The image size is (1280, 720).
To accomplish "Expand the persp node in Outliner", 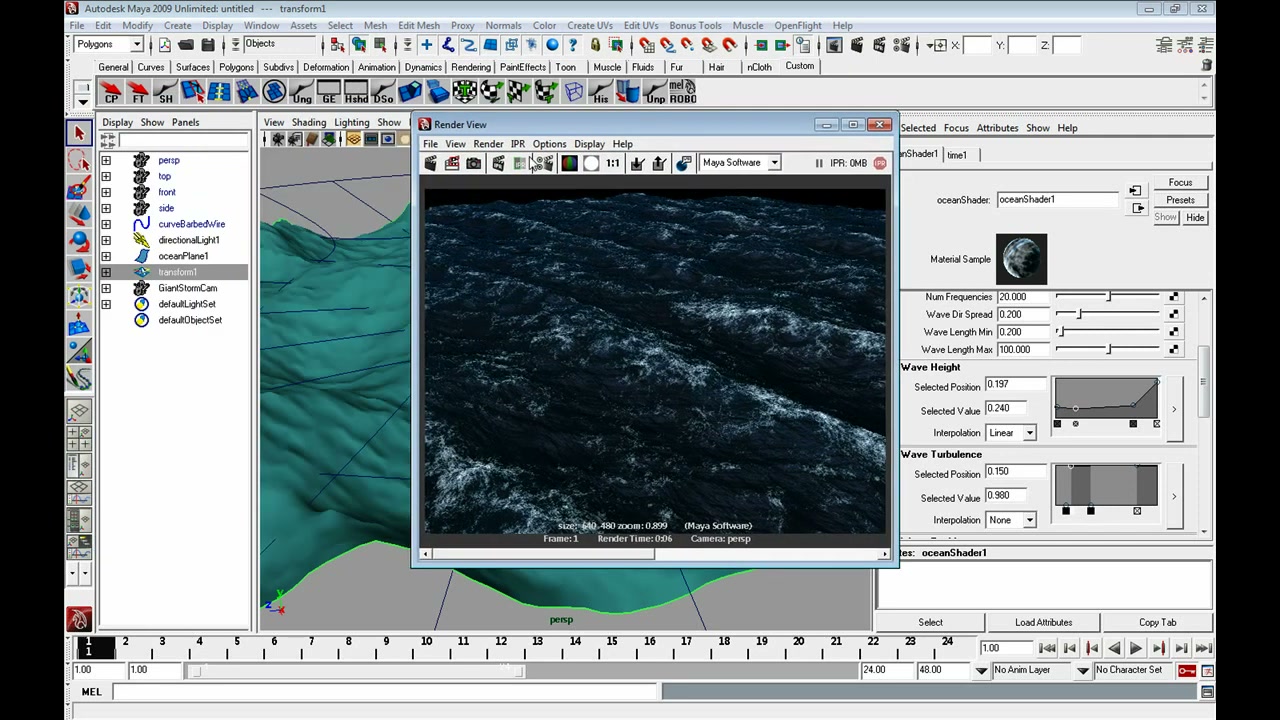I will pyautogui.click(x=106, y=160).
